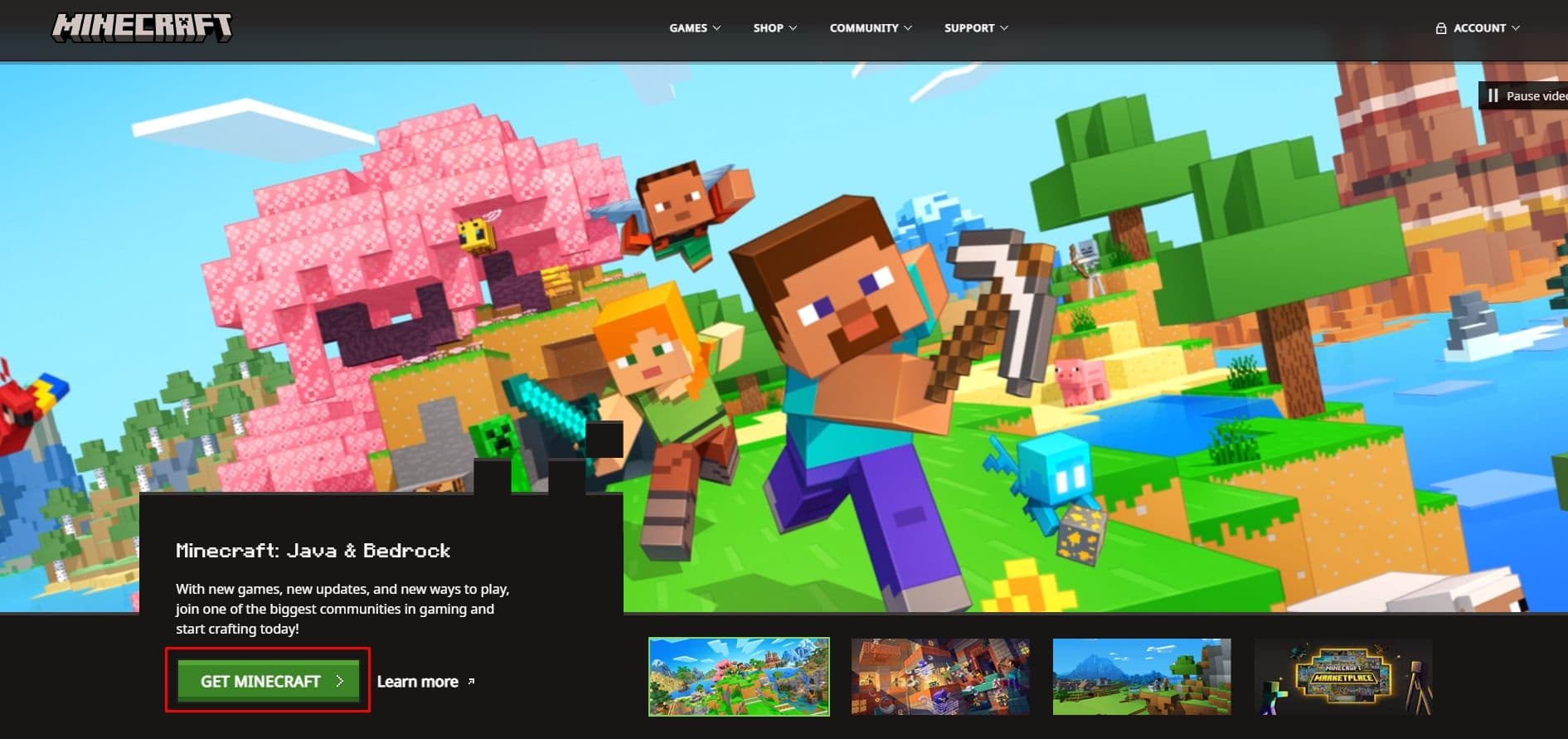Click the Community menu chevron arrow
Viewport: 1568px width, 739px height.
point(908,28)
